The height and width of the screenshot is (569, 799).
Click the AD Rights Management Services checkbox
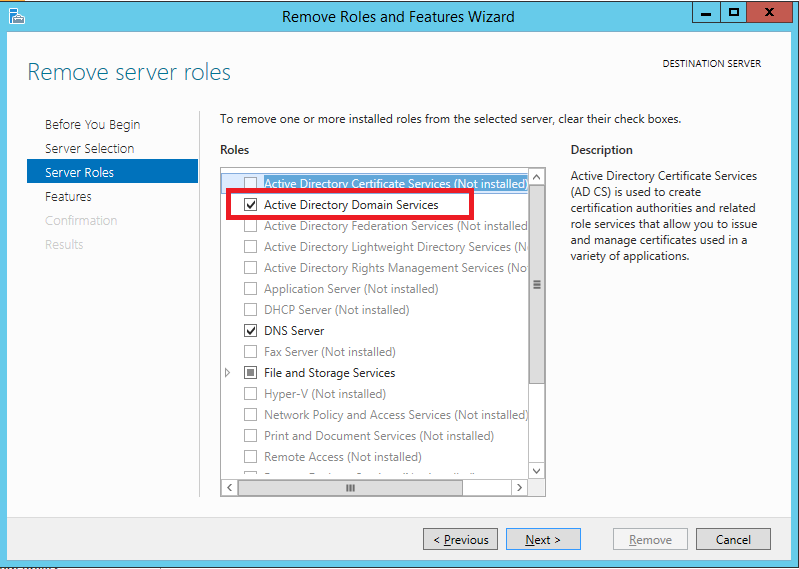pos(250,268)
